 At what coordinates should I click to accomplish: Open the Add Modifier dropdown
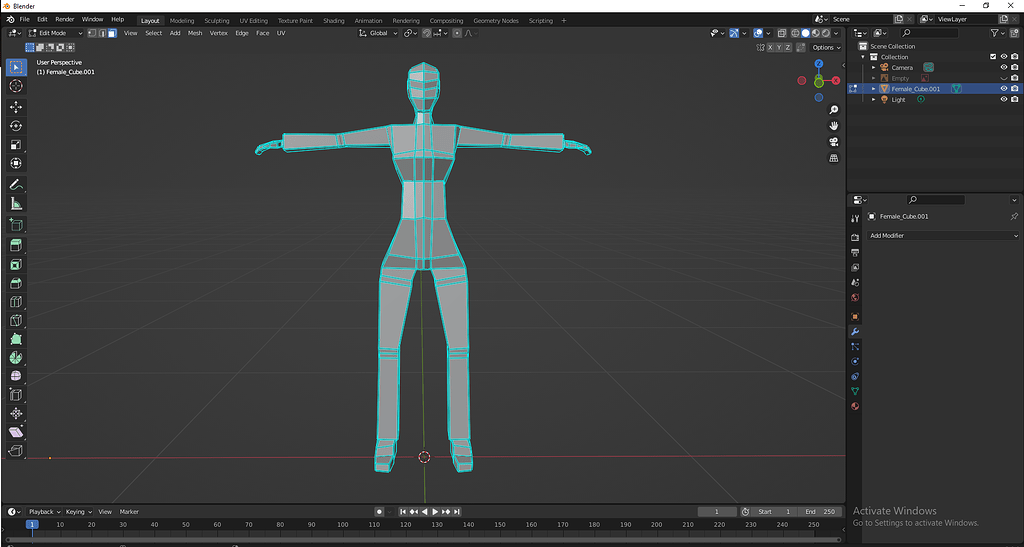tap(943, 236)
